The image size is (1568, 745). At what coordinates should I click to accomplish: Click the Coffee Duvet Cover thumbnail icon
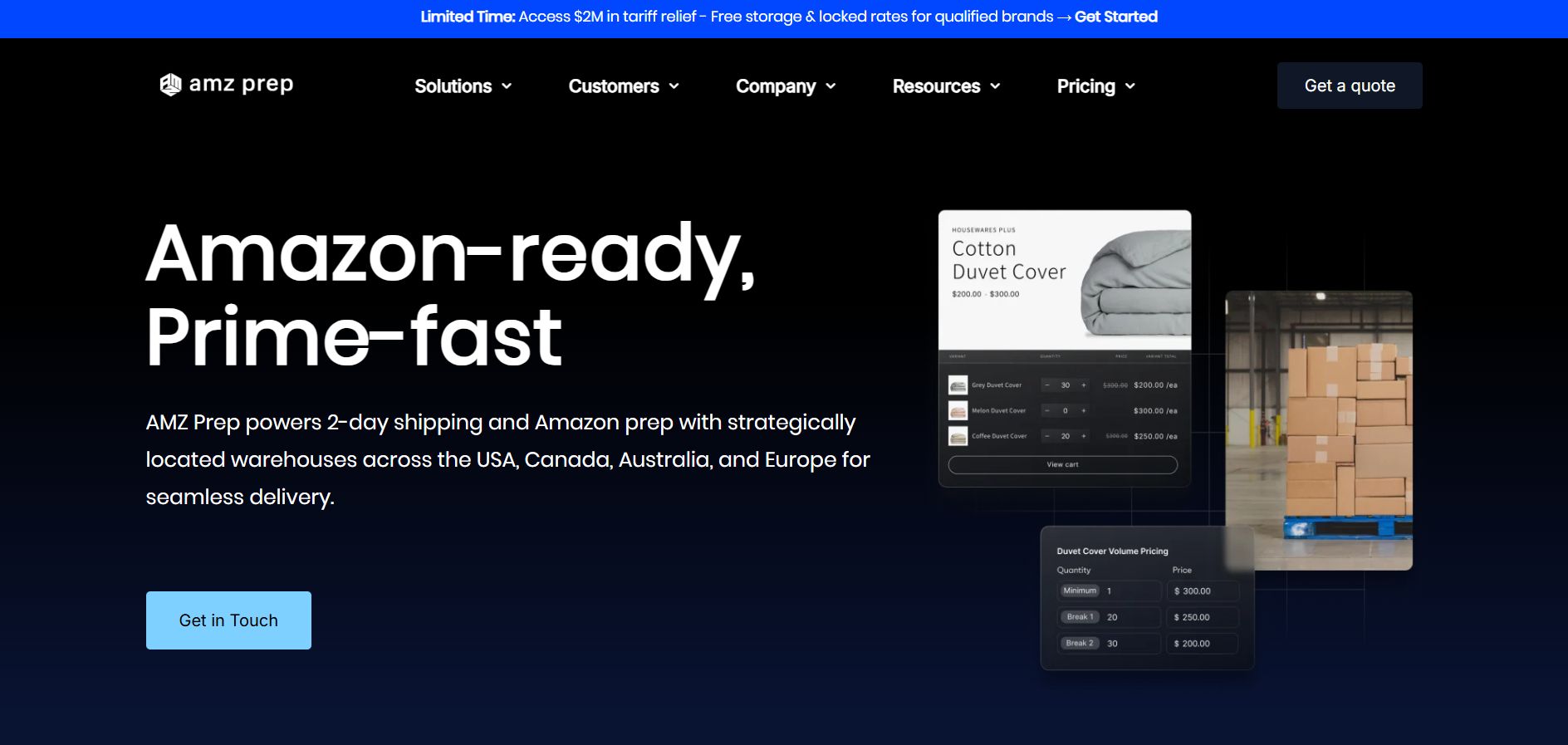[958, 436]
